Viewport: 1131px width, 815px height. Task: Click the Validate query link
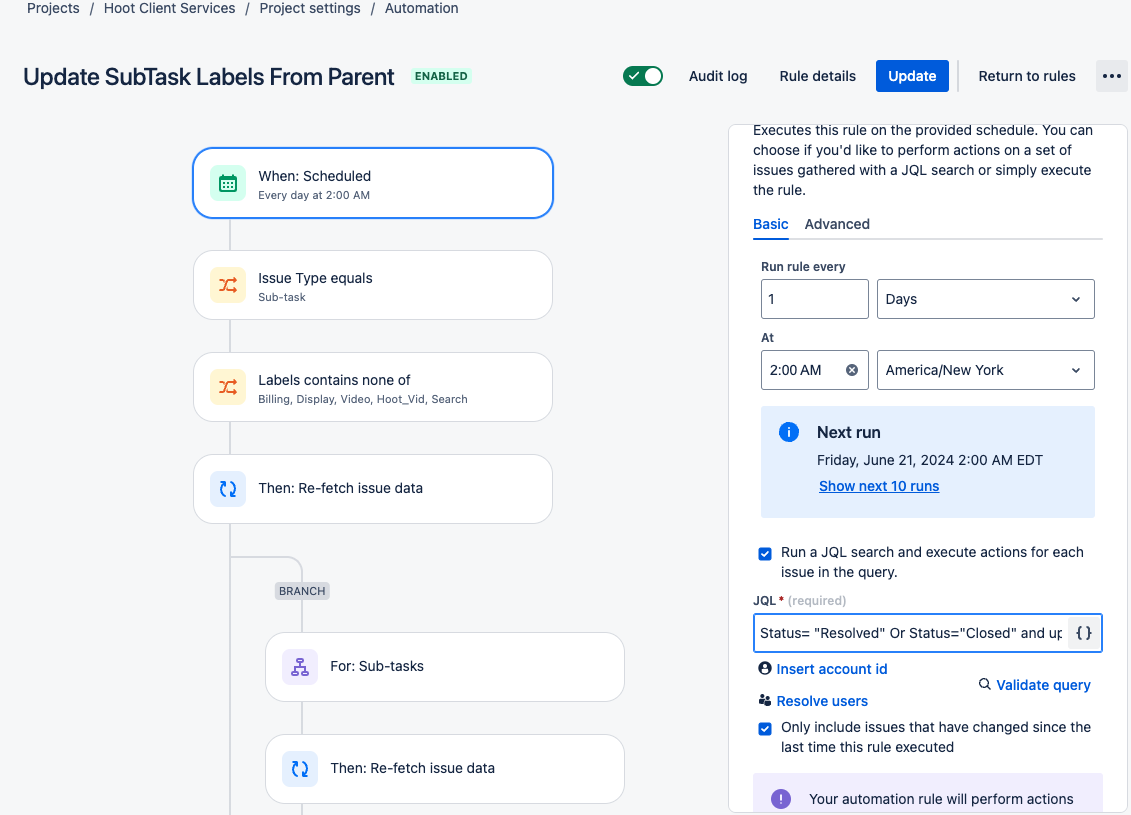point(1043,685)
